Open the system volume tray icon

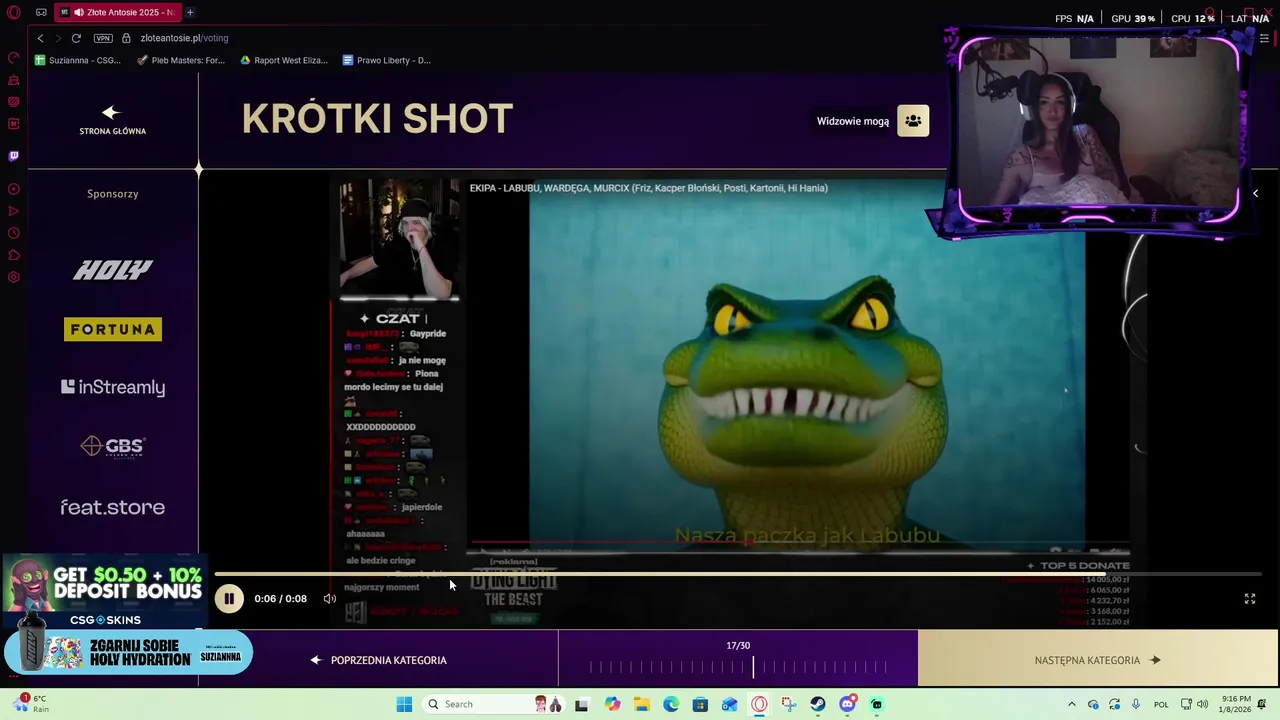(x=1202, y=704)
